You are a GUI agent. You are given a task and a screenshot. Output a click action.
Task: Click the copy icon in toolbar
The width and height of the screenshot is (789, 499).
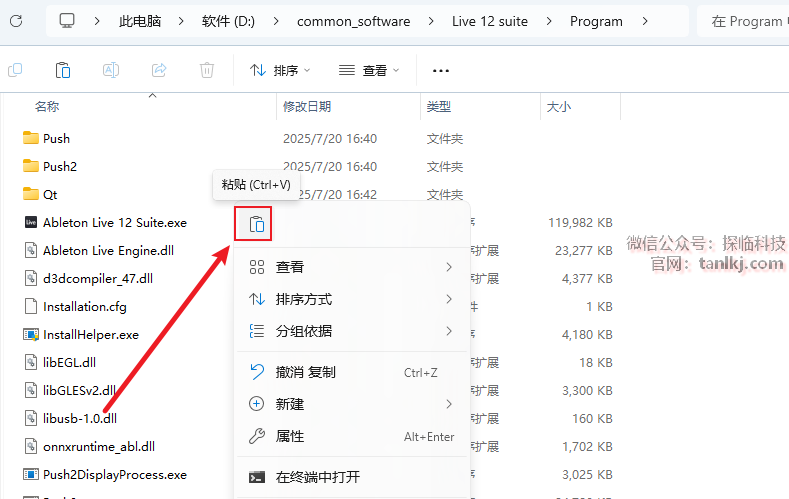(x=15, y=70)
